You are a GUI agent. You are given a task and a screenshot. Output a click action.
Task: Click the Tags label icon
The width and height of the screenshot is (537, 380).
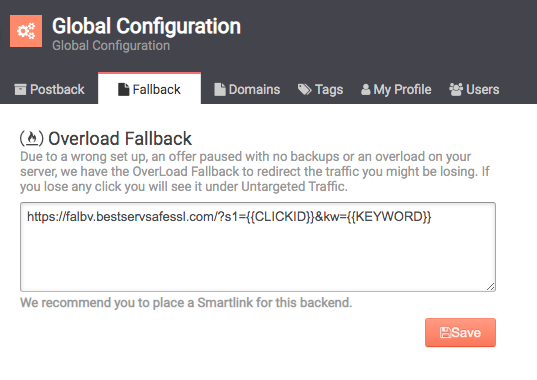(304, 90)
